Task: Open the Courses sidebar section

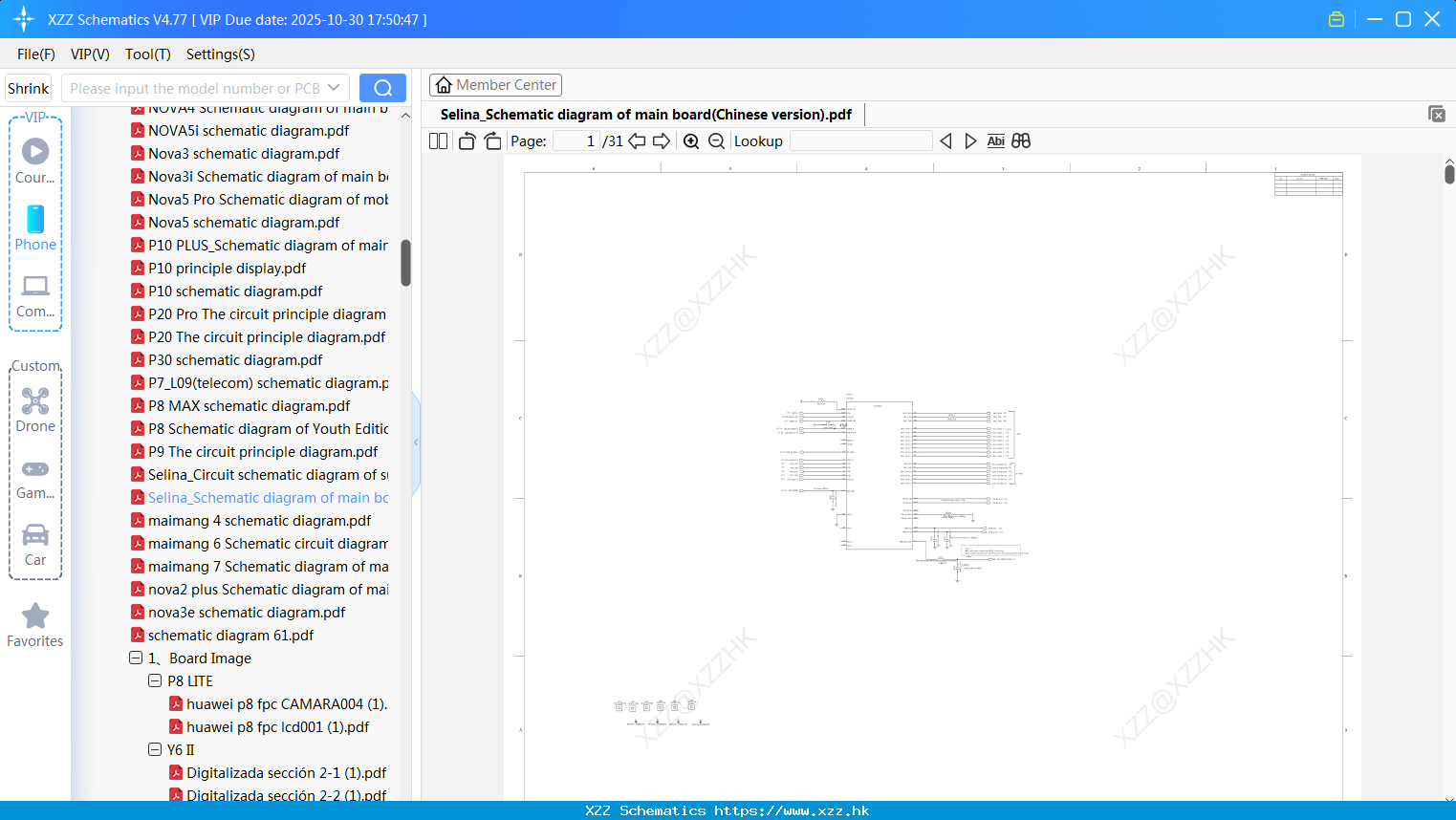Action: (35, 161)
